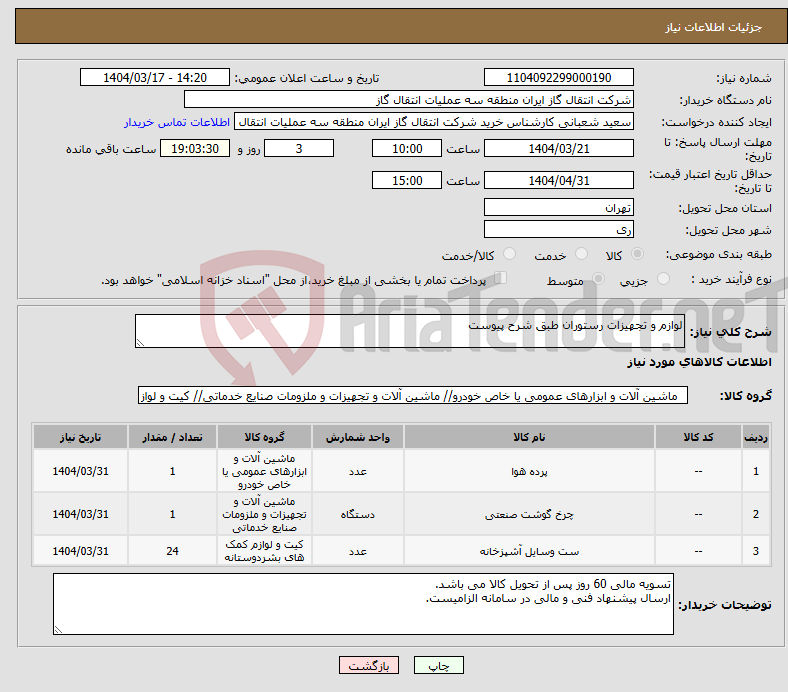Click the گروه کالا field

coord(413,396)
